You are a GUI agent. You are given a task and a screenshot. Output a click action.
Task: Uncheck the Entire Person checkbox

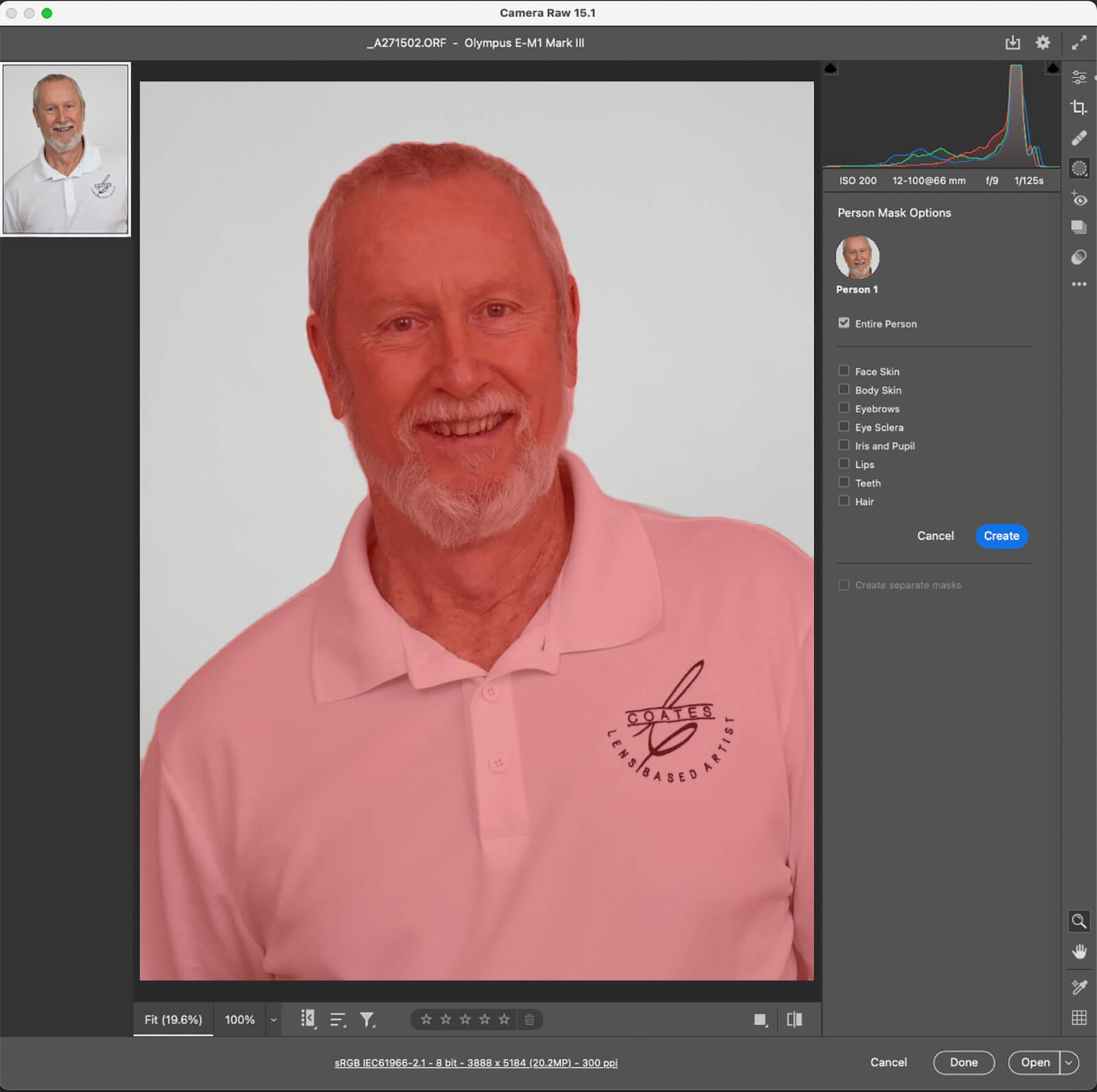[x=843, y=323]
